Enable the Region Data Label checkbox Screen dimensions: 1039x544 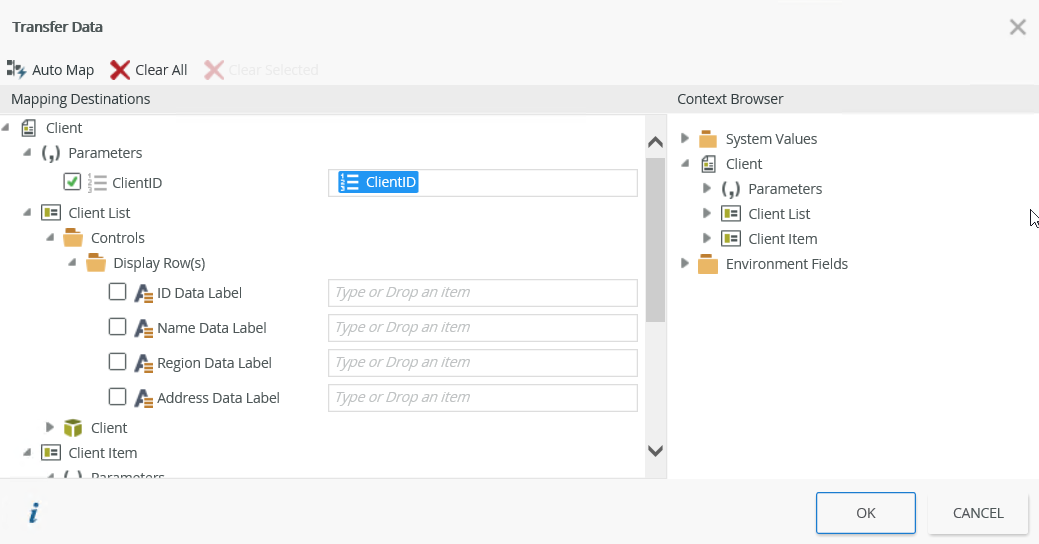pyautogui.click(x=117, y=362)
